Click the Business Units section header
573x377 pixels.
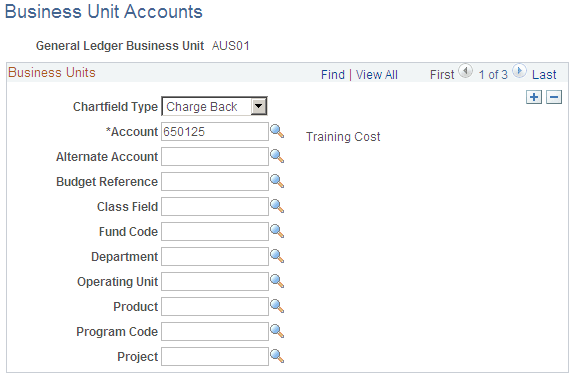pos(52,72)
